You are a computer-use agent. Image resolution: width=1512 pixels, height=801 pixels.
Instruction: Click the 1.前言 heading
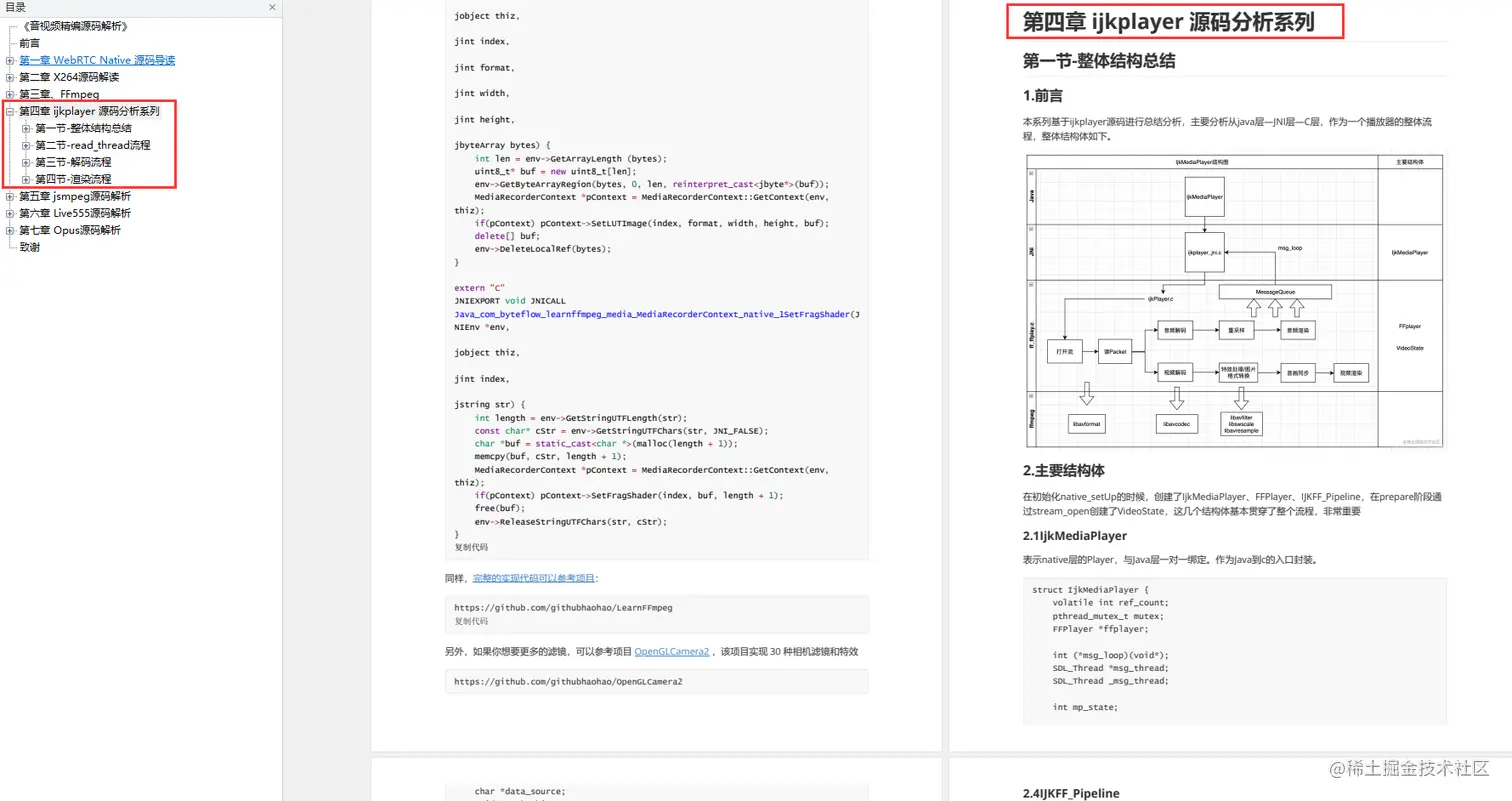[1042, 96]
